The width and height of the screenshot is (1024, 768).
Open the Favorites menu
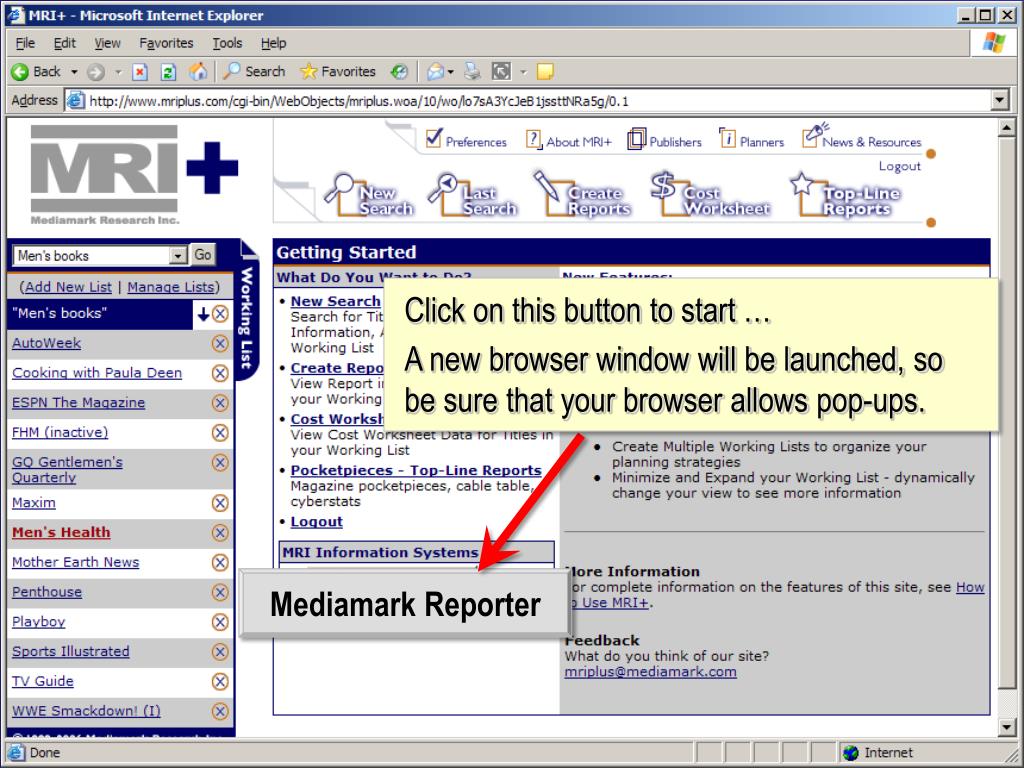pyautogui.click(x=166, y=43)
